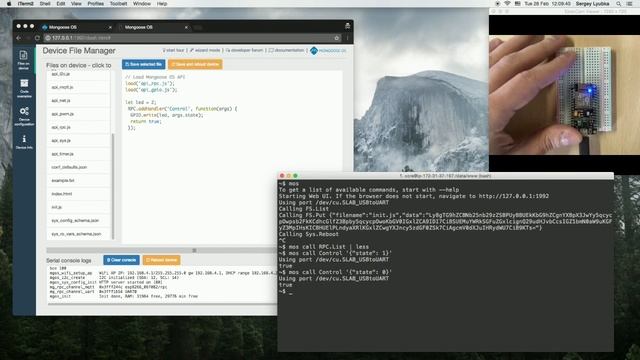Image resolution: width=640 pixels, height=360 pixels.
Task: Select init.js in file list
Action: pyautogui.click(x=78, y=207)
